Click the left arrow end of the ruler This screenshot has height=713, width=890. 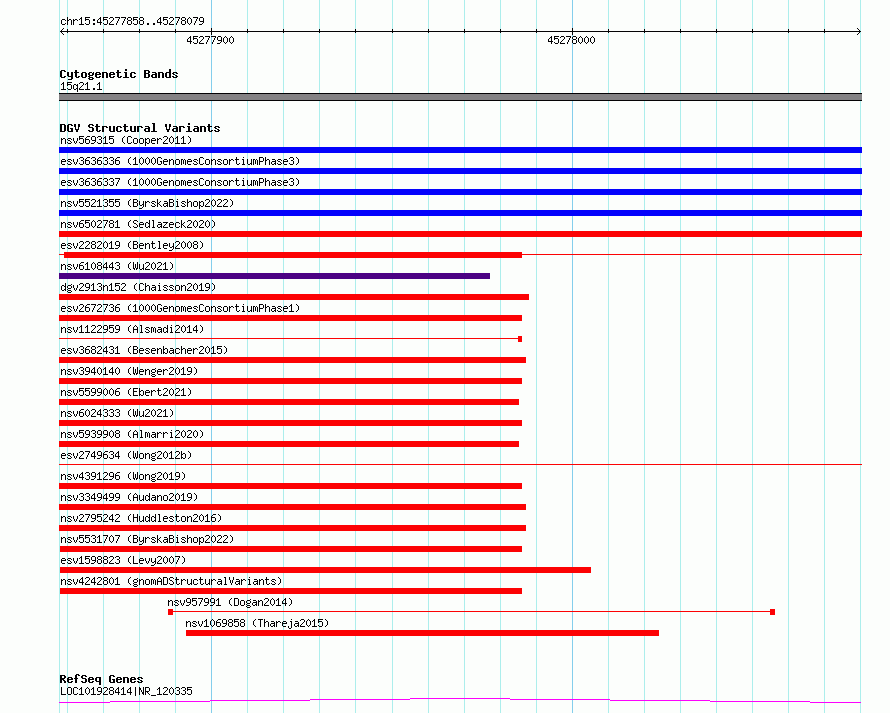pos(62,31)
